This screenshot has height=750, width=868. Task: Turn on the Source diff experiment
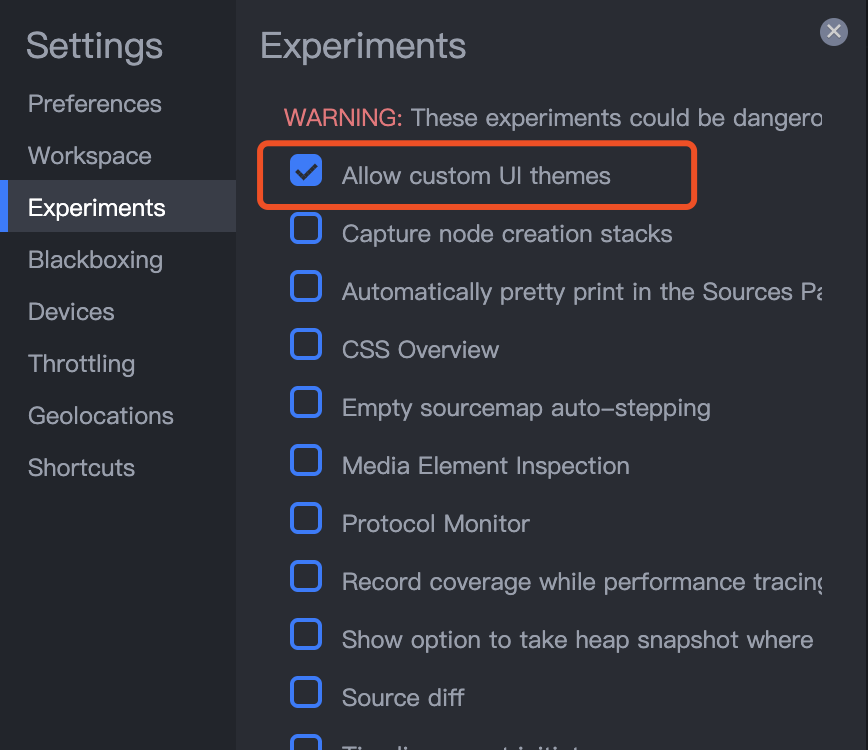click(x=306, y=692)
